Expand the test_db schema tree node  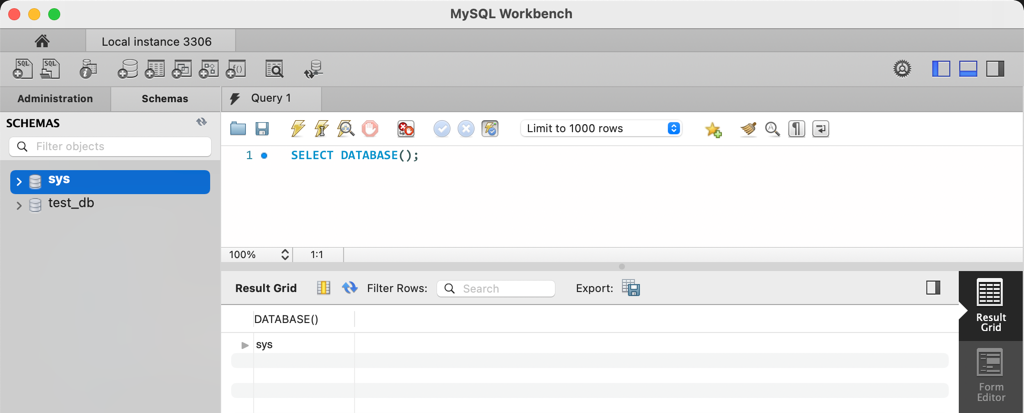click(x=19, y=205)
